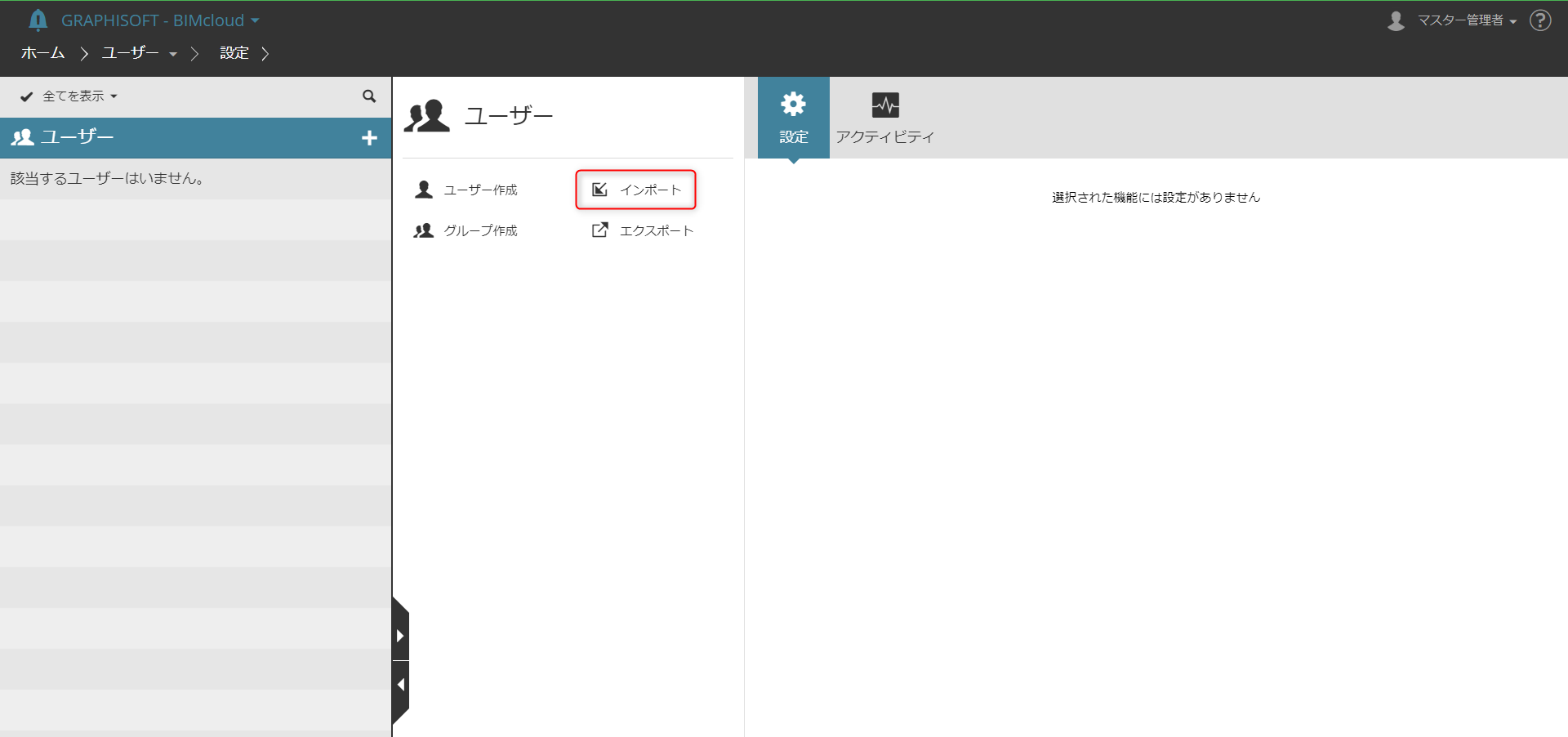Click インポート button

636,190
